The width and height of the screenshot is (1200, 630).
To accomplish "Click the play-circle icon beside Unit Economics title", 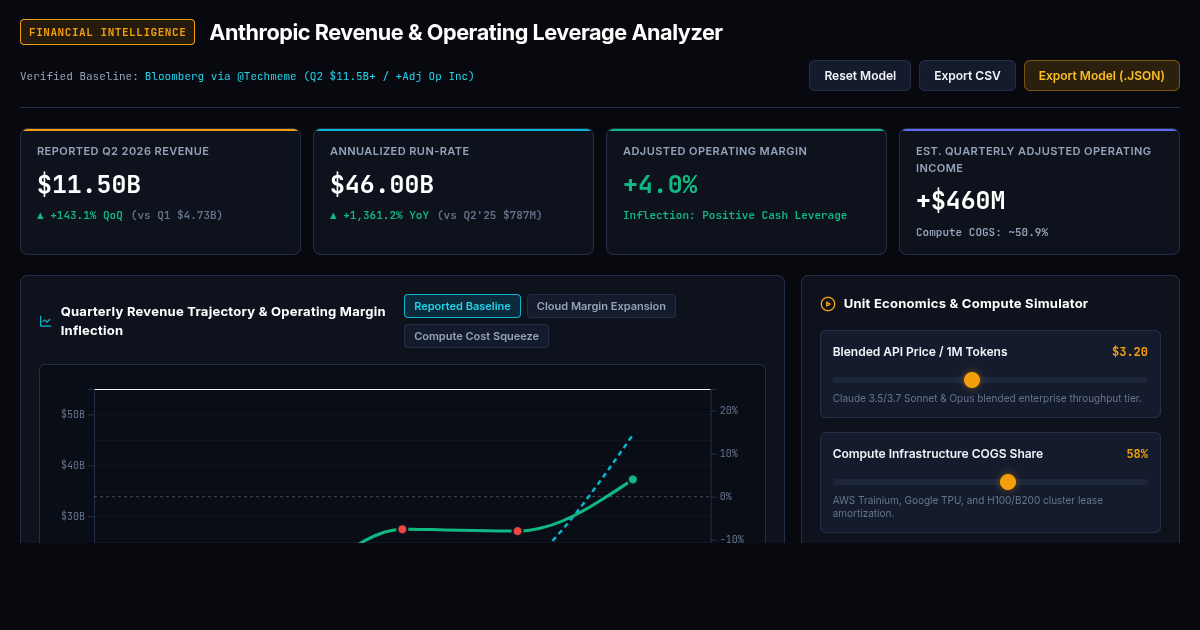I will 828,304.
